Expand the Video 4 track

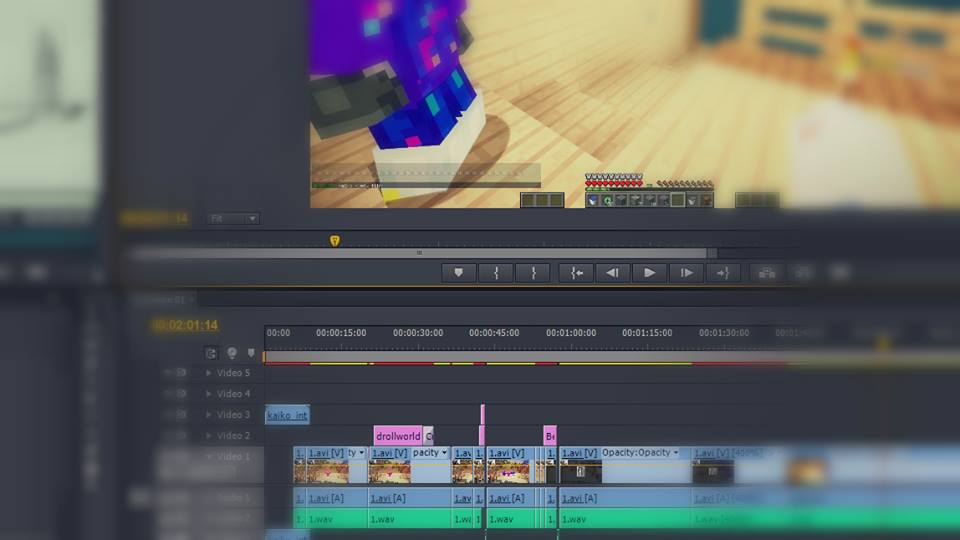(x=209, y=394)
